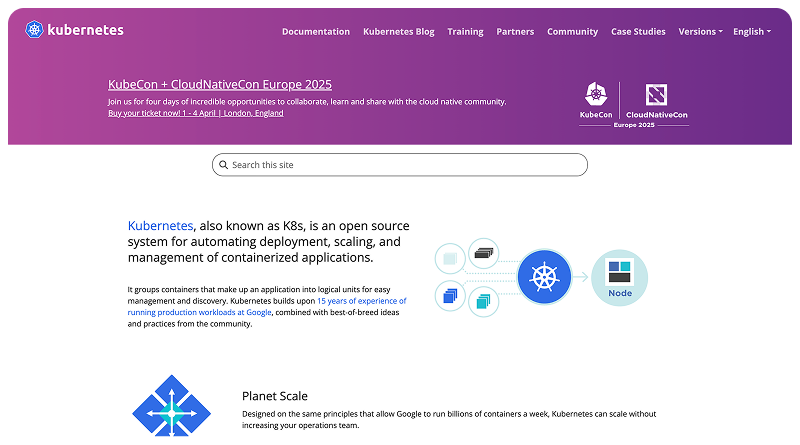Focus the Search this site field

[x=399, y=165]
